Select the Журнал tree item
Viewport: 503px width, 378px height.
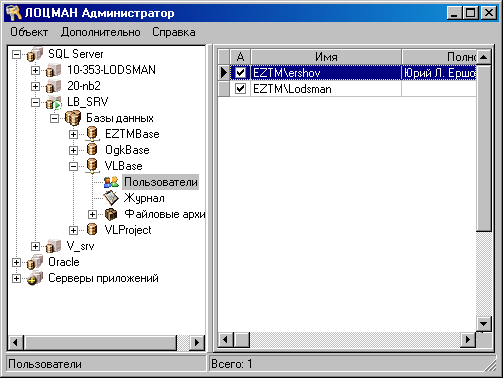pos(144,198)
